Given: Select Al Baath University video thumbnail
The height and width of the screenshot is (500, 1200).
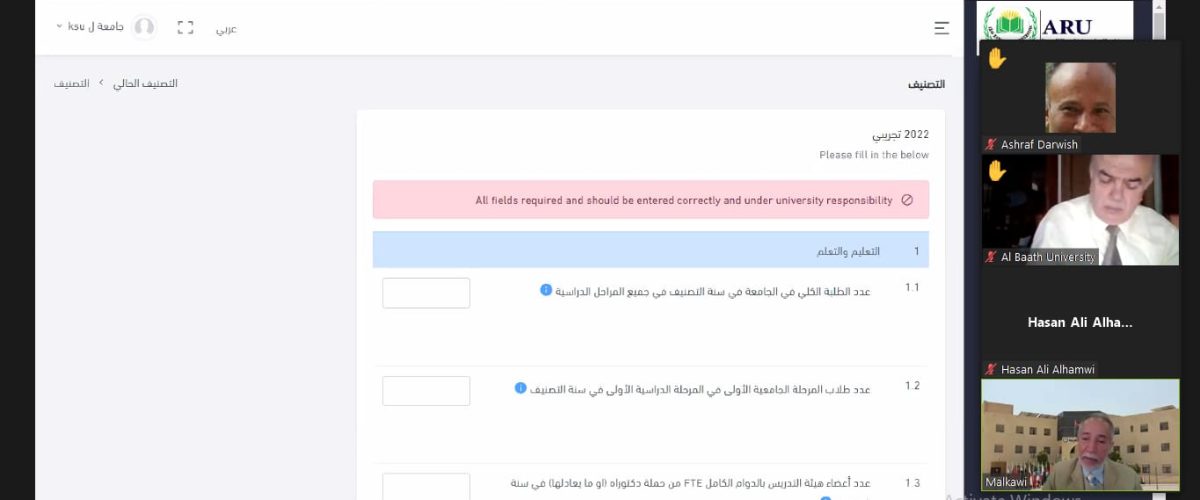Looking at the screenshot, I should [x=1080, y=208].
